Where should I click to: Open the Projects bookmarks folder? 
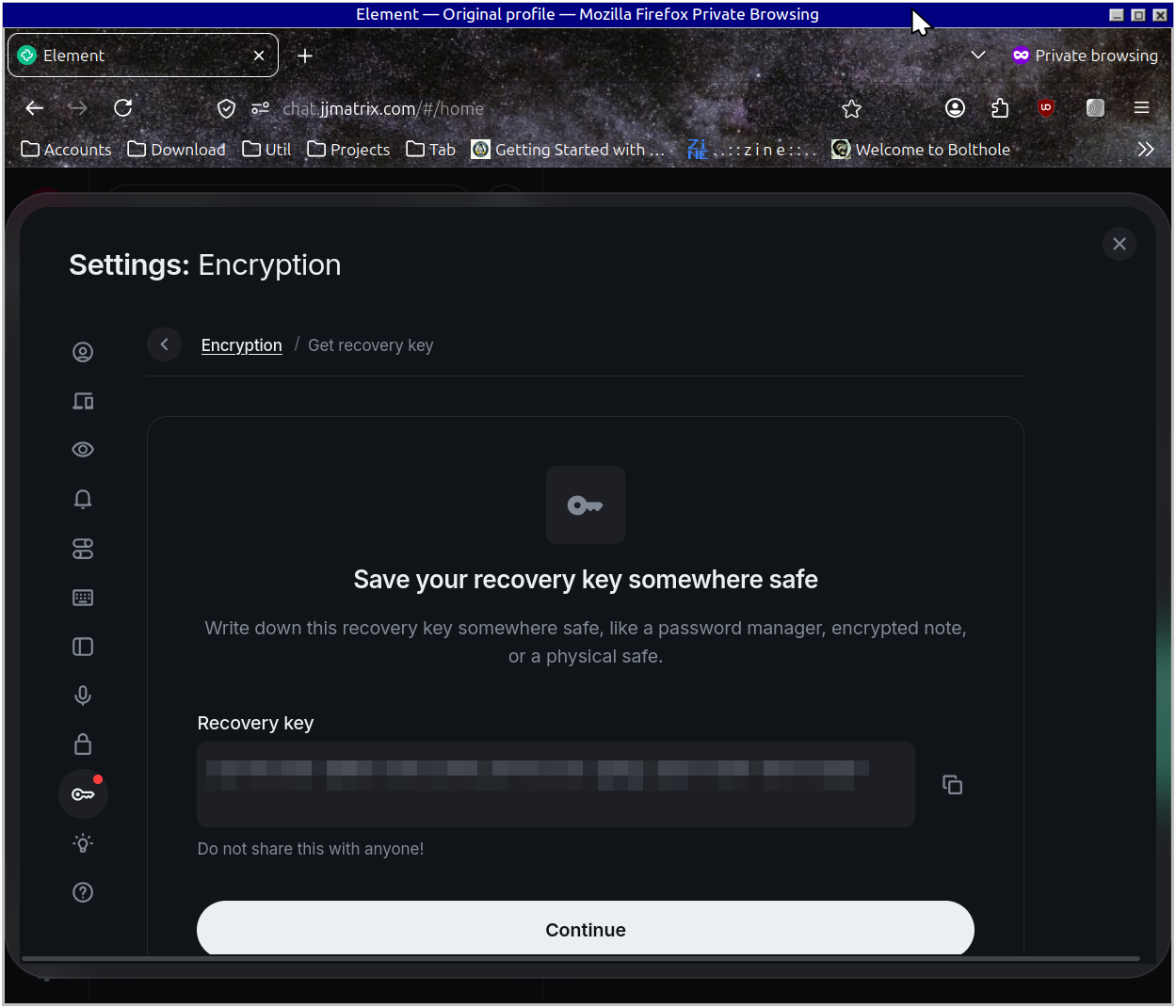click(348, 150)
